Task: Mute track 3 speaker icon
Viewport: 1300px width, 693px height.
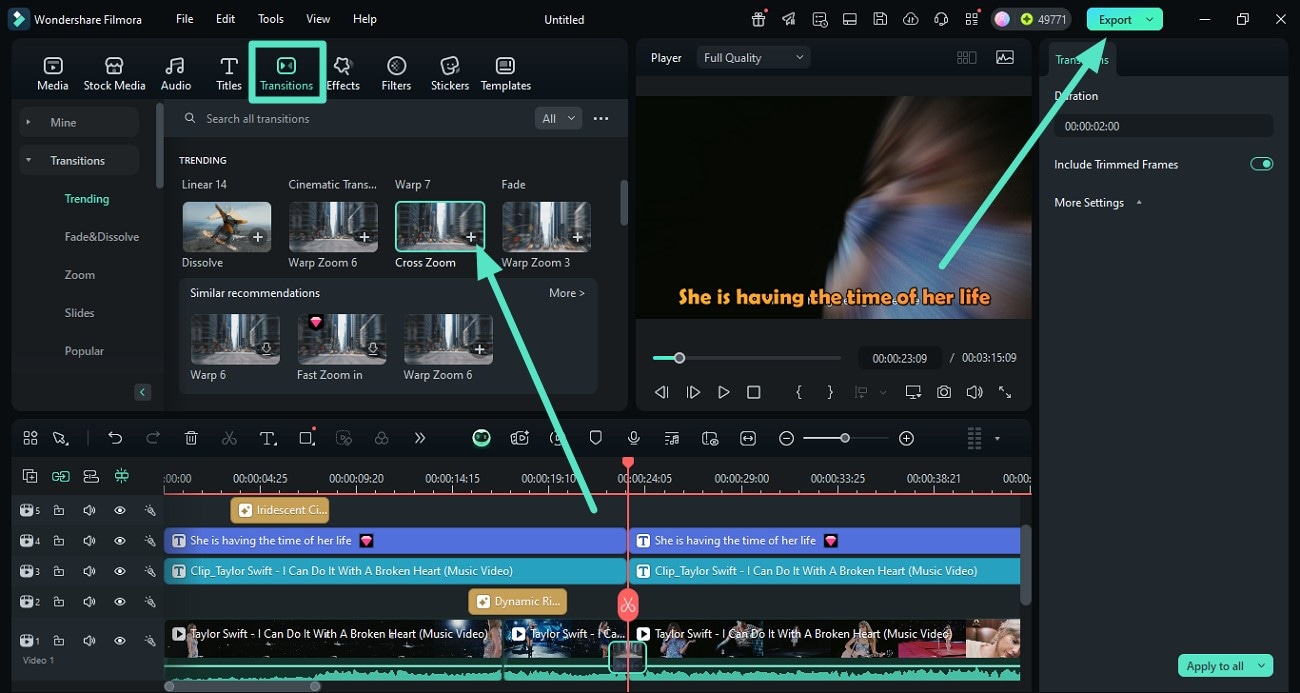Action: 89,571
